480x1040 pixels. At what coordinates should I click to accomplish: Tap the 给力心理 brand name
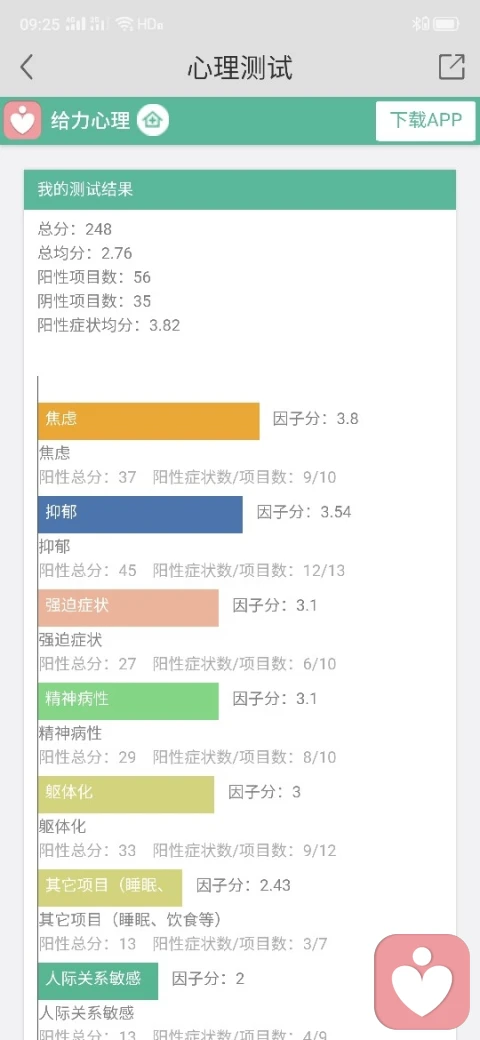[90, 121]
